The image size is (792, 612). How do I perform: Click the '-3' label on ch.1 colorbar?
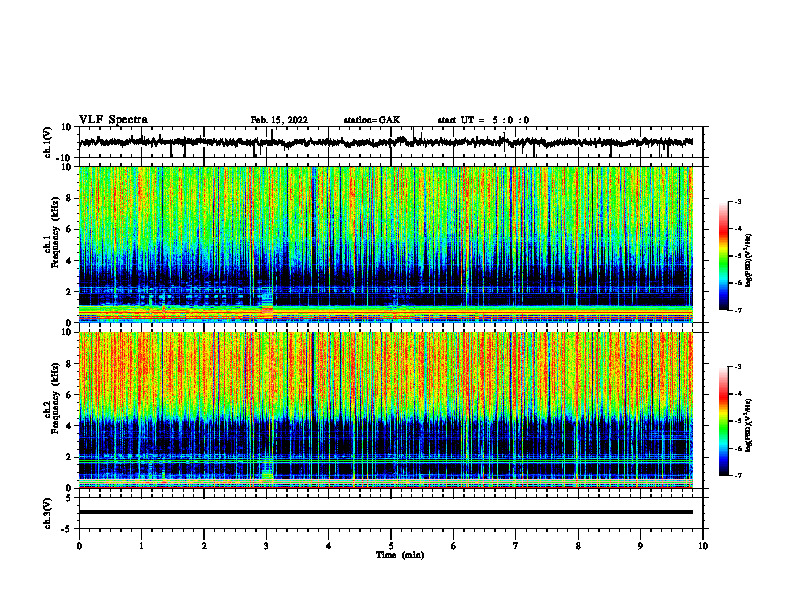pos(737,202)
